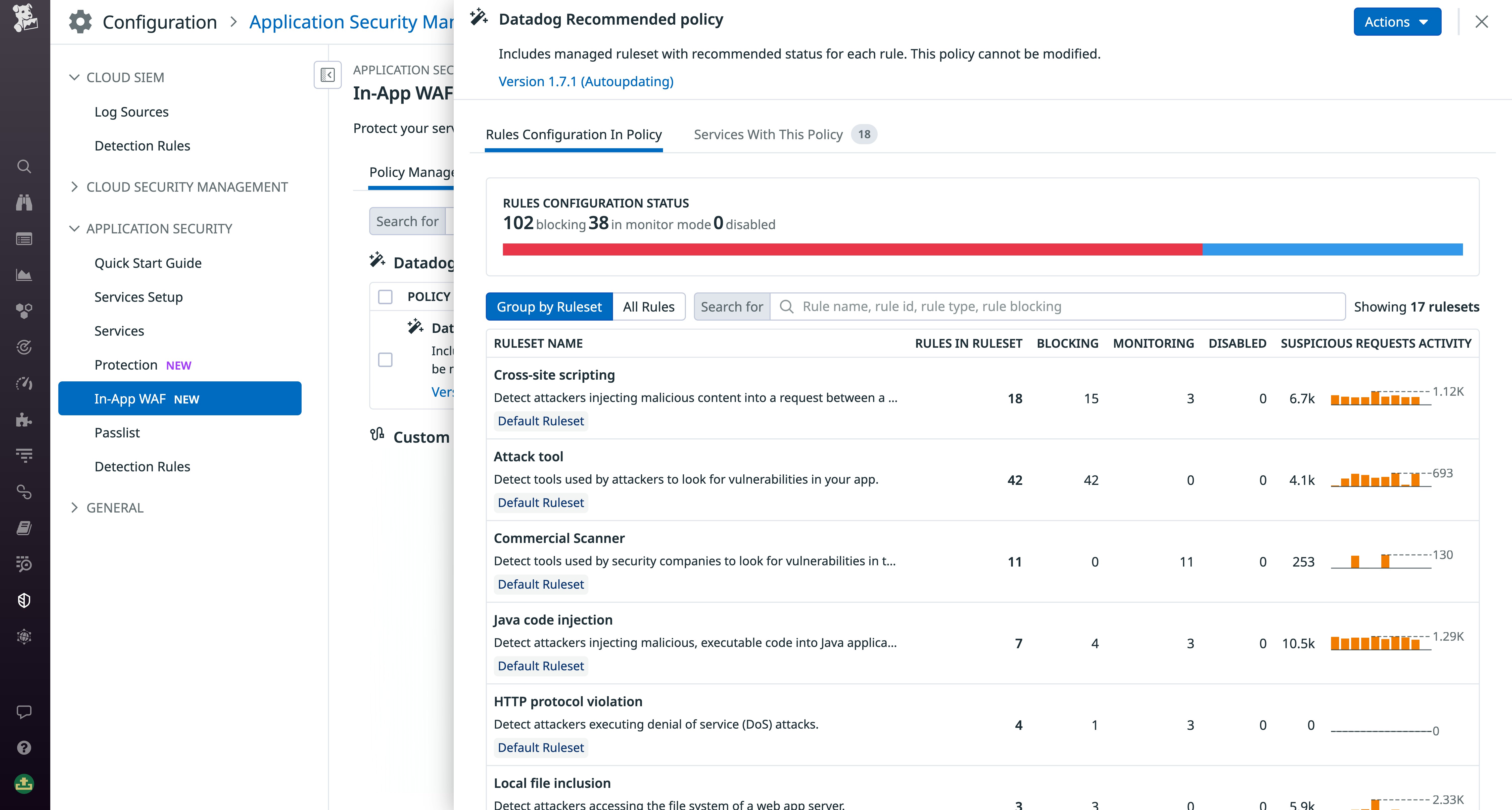1512x810 pixels.
Task: Open the metrics gauge sidebar icon
Action: (x=24, y=383)
